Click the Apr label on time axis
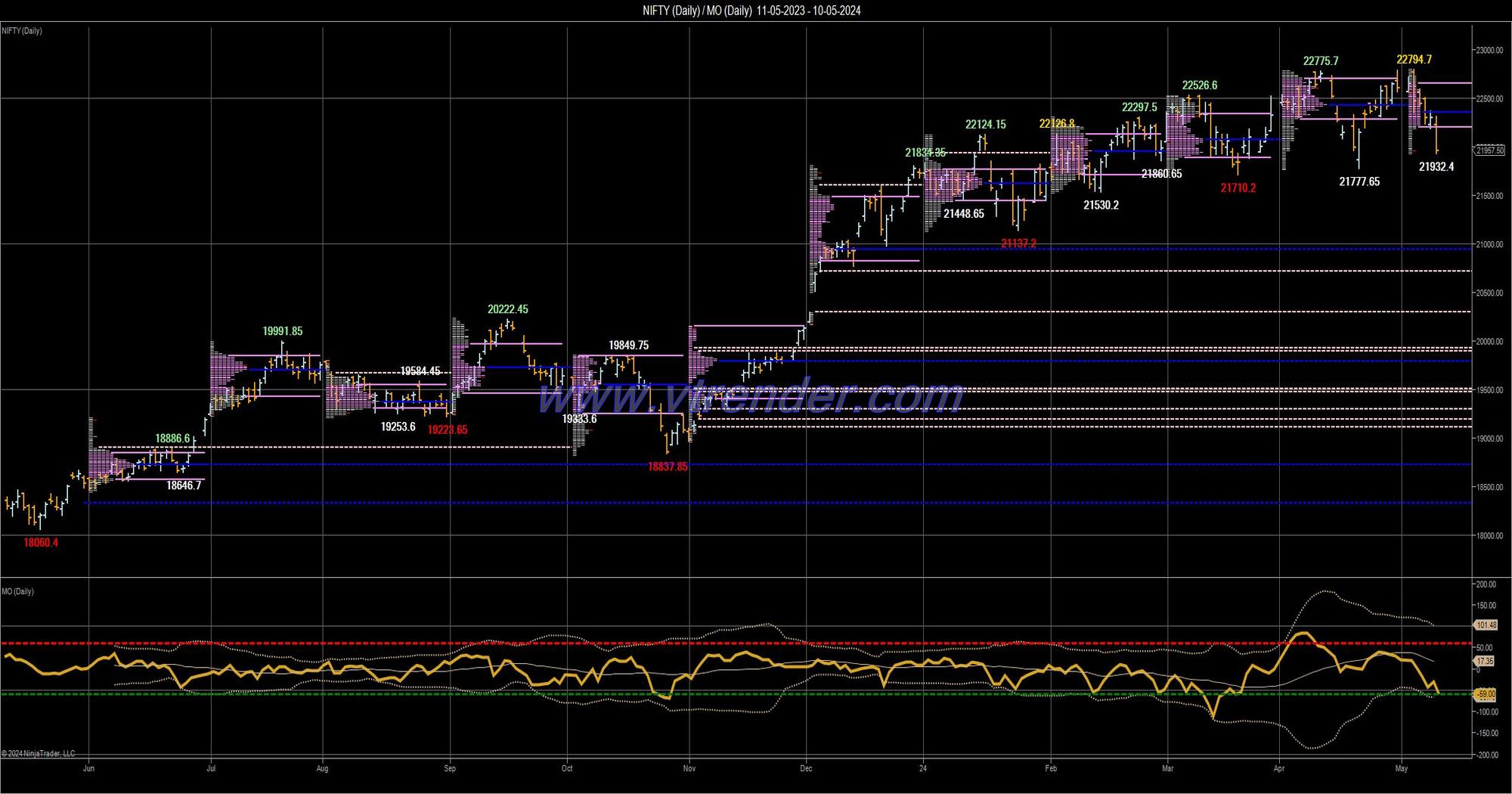The height and width of the screenshot is (794, 1512). point(1279,768)
